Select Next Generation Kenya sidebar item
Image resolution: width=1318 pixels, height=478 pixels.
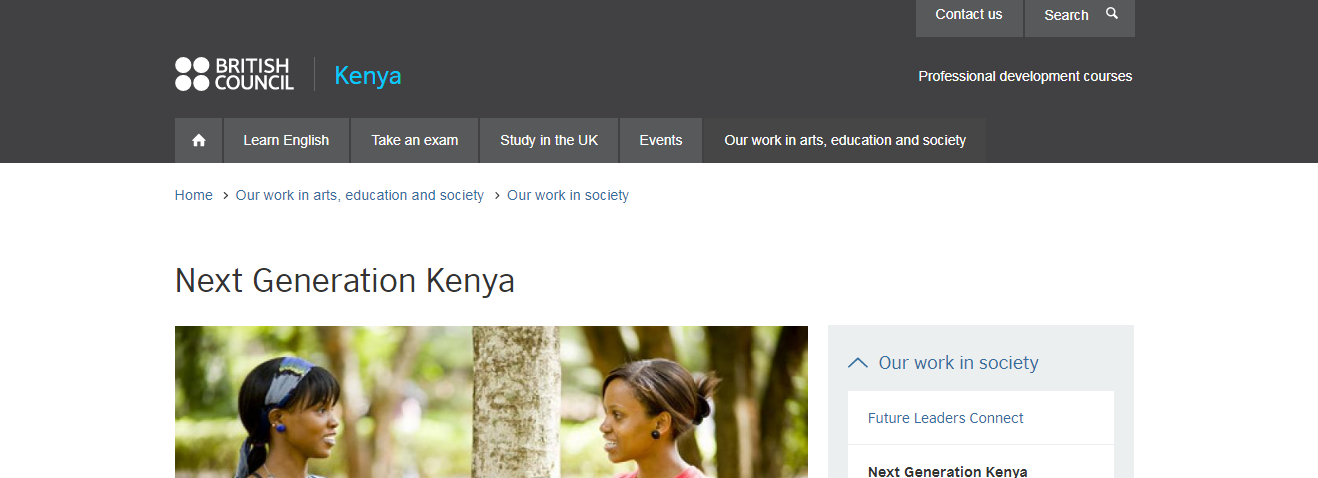pos(947,470)
